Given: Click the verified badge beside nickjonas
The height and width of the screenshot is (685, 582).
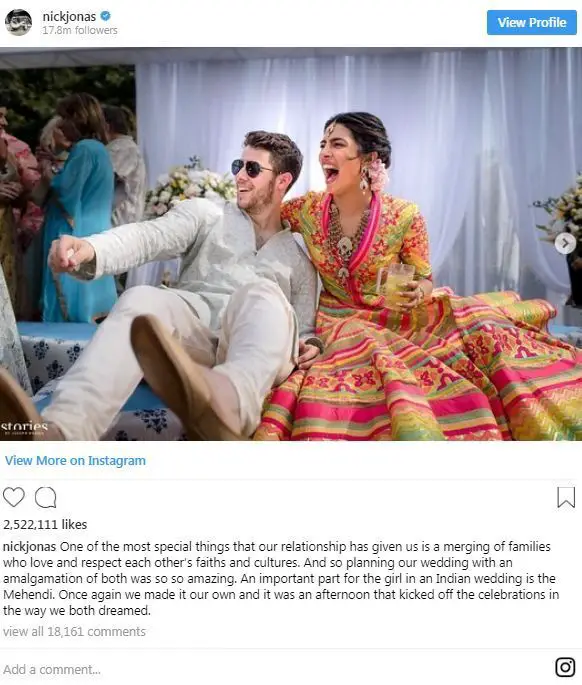Looking at the screenshot, I should (x=105, y=16).
